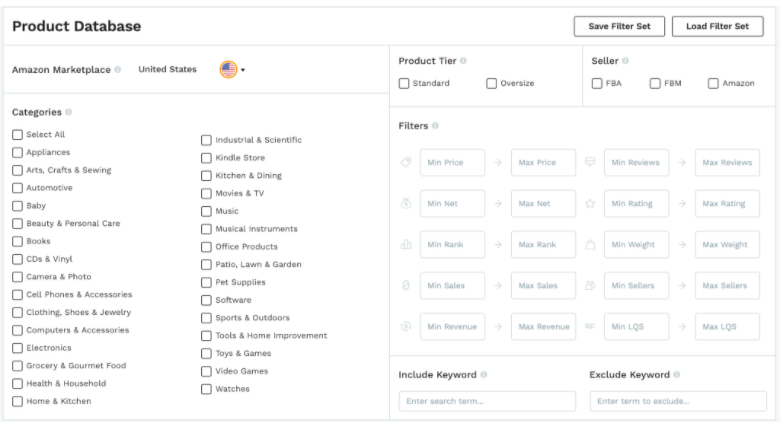Image resolution: width=784 pixels, height=426 pixels.
Task: Enable the FBM seller checkbox
Action: [x=655, y=84]
